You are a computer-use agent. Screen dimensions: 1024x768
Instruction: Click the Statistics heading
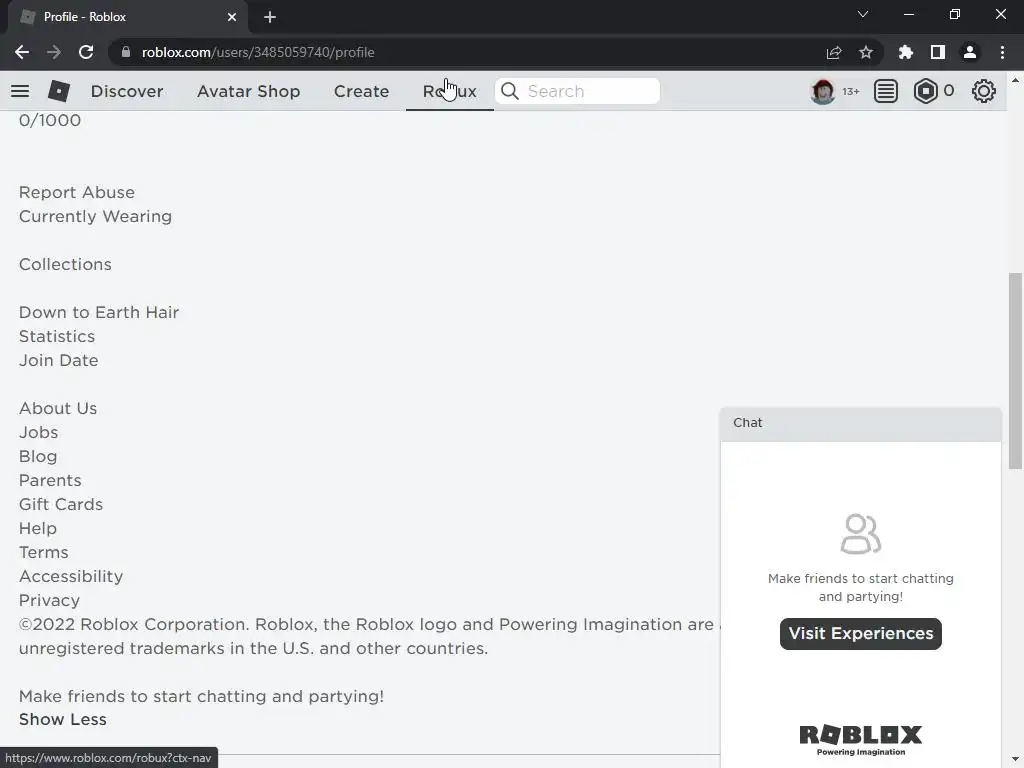click(x=57, y=336)
